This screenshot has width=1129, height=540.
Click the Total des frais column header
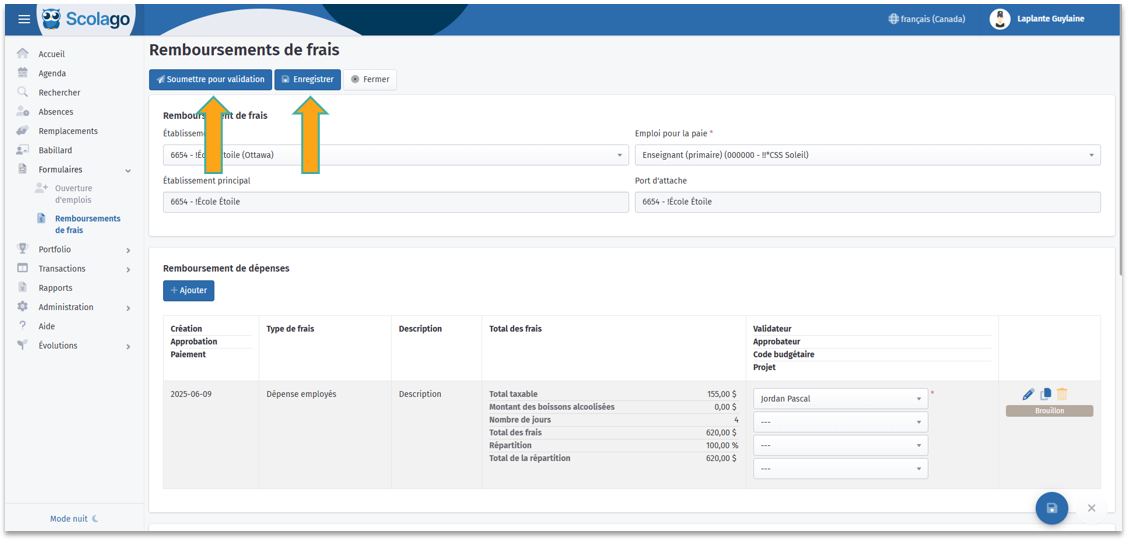(515, 329)
